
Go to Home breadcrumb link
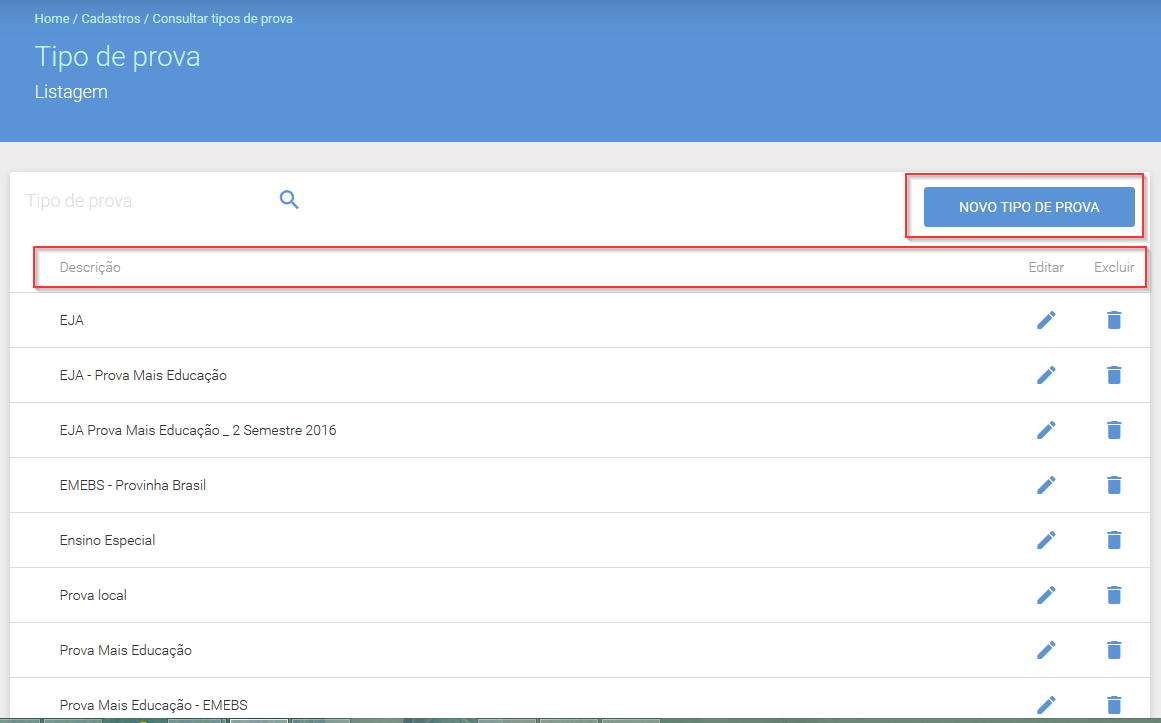(52, 19)
